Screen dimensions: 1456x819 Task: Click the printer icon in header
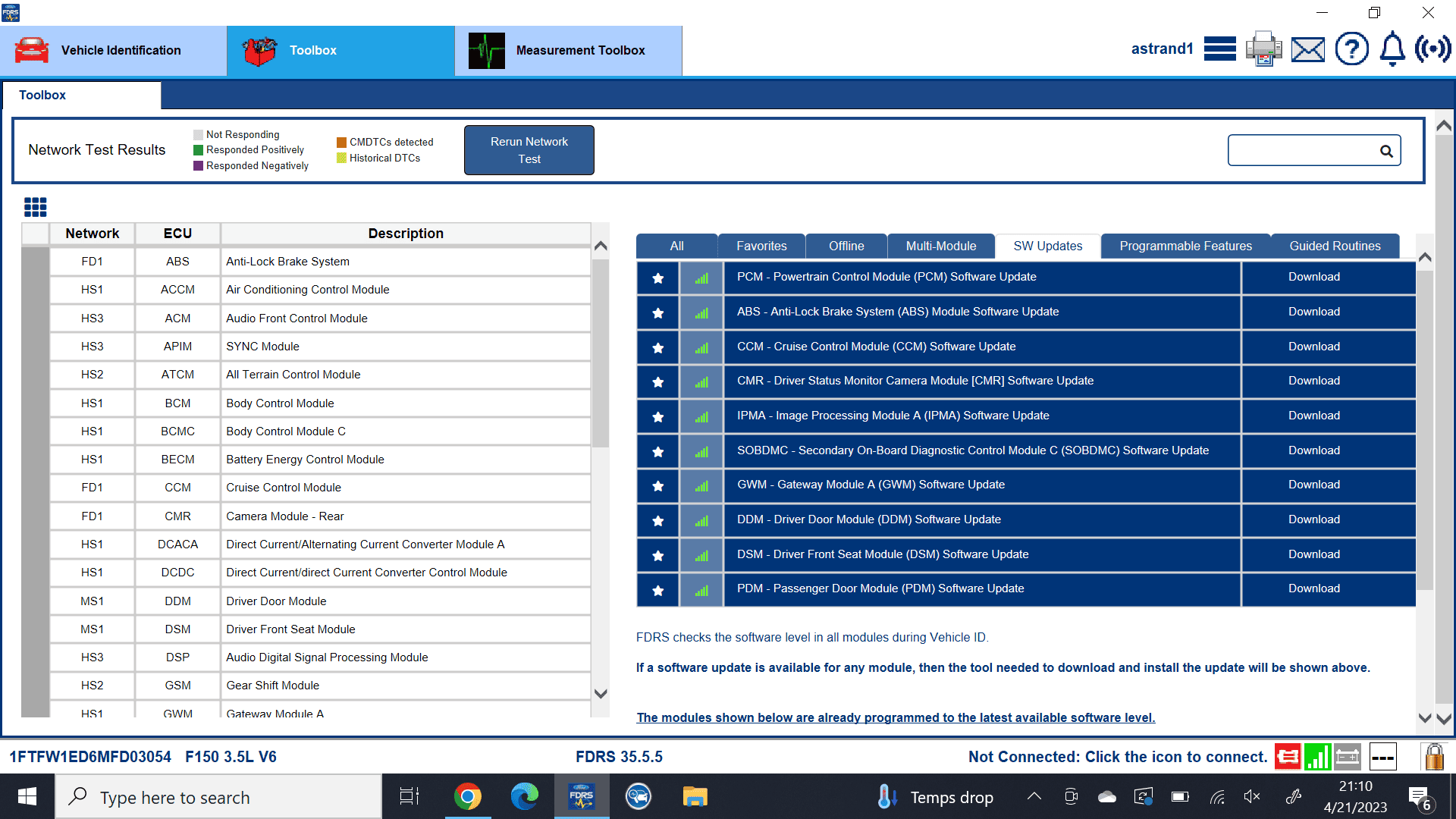point(1263,49)
